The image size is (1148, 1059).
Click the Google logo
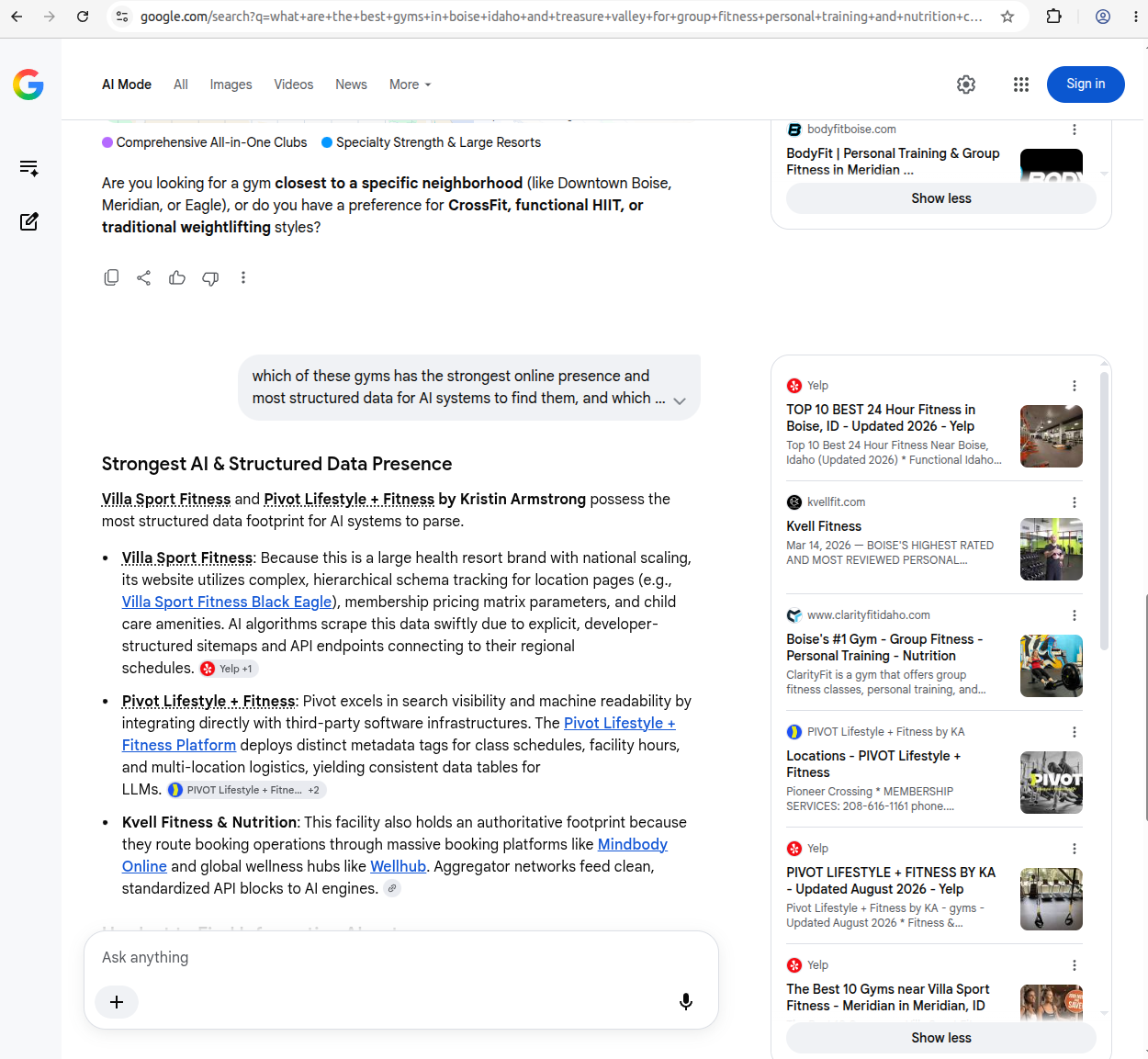point(28,84)
